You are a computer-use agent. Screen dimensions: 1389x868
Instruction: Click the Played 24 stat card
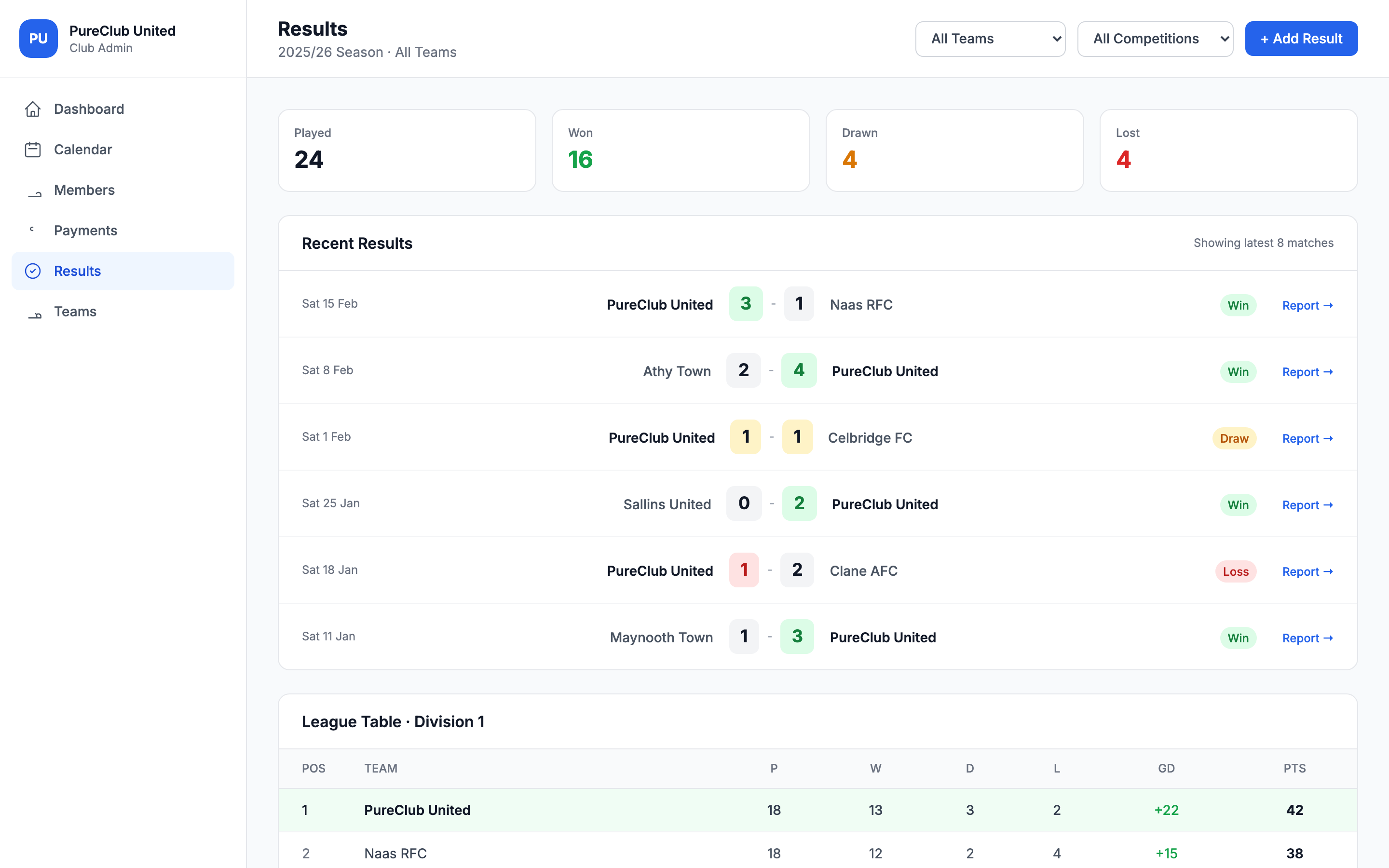click(x=407, y=150)
